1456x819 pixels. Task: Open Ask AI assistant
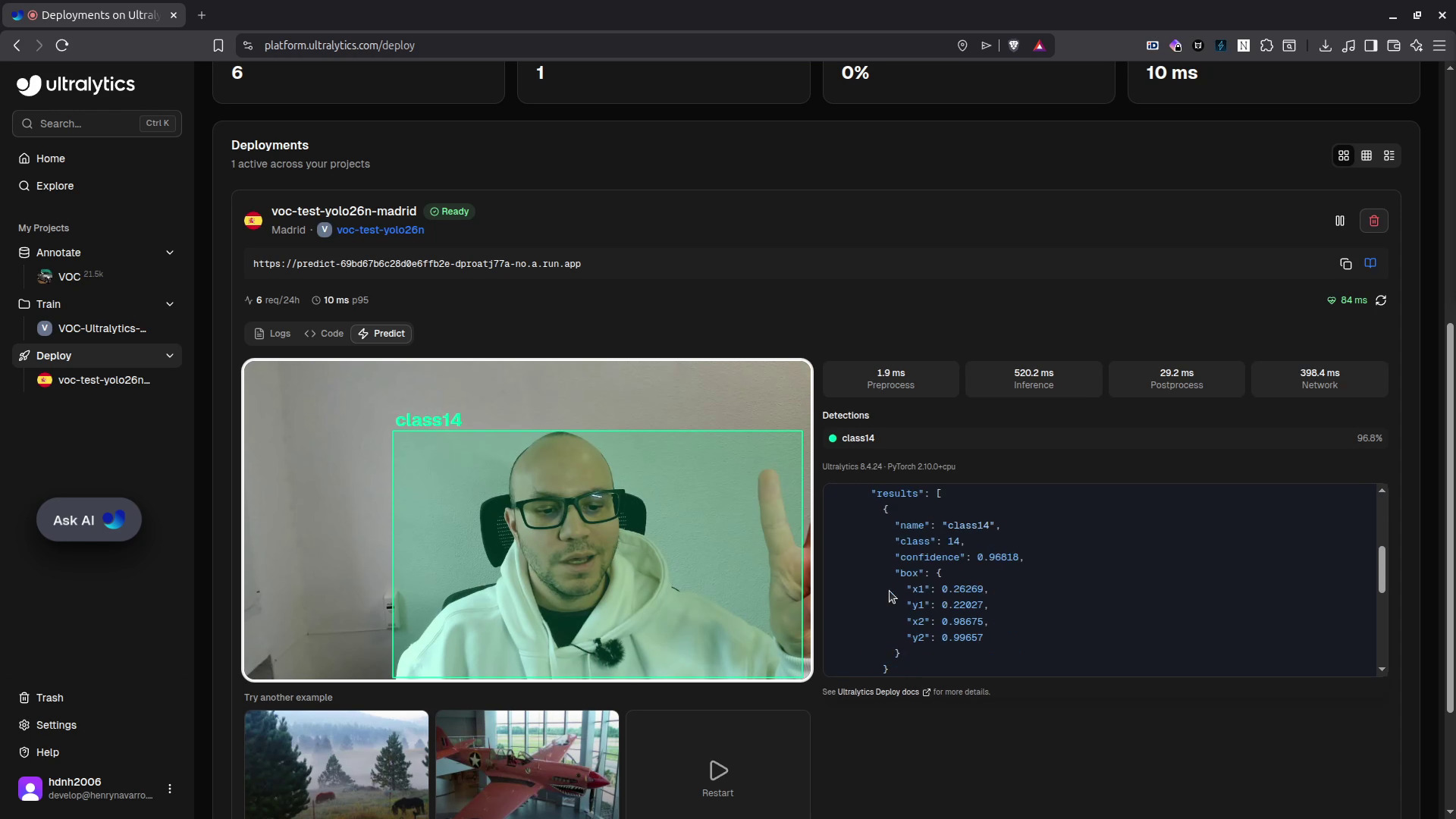tap(89, 520)
